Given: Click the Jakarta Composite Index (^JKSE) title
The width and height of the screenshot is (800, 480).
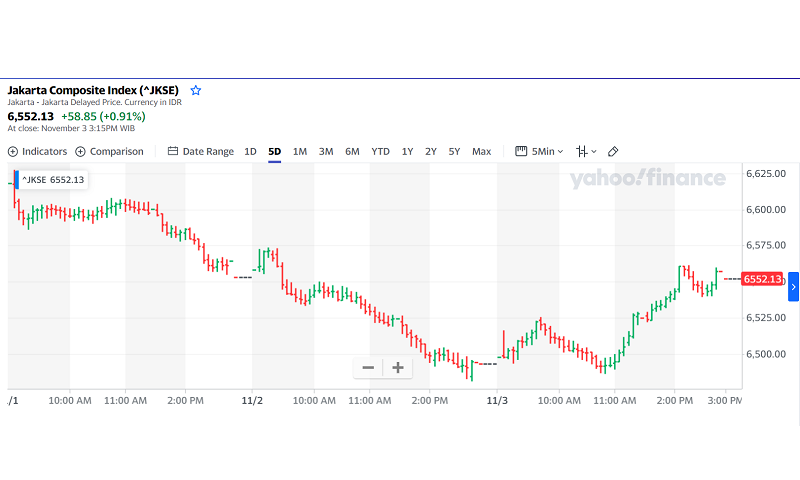Looking at the screenshot, I should tap(93, 90).
